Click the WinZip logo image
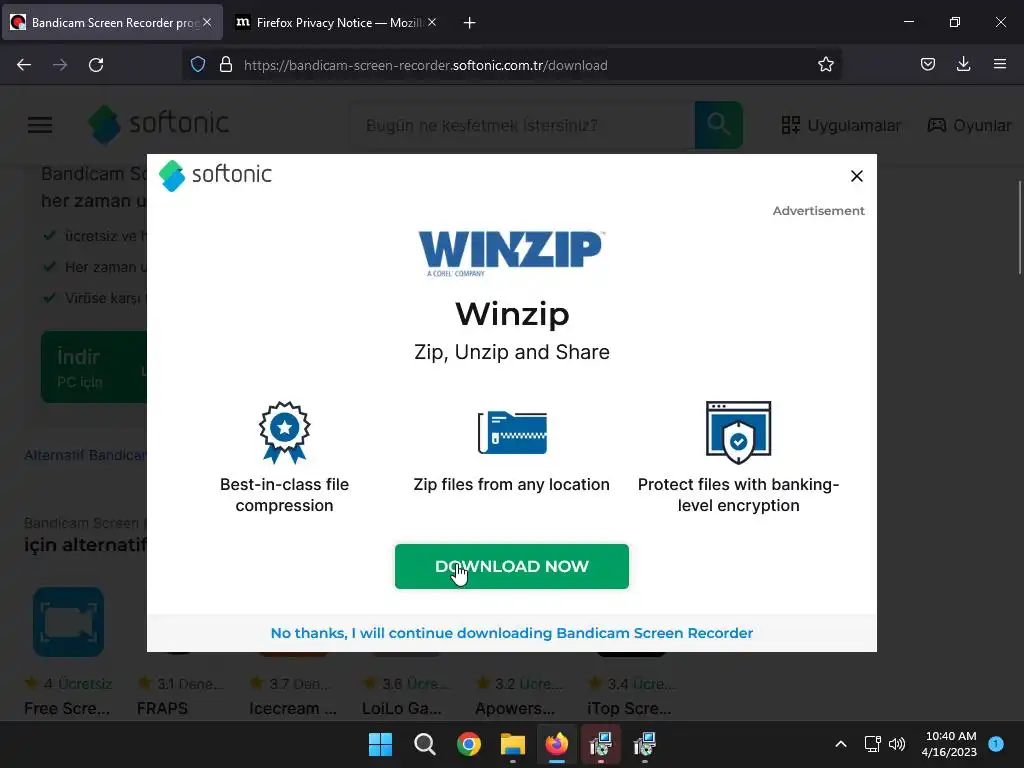Image resolution: width=1024 pixels, height=768 pixels. 511,253
